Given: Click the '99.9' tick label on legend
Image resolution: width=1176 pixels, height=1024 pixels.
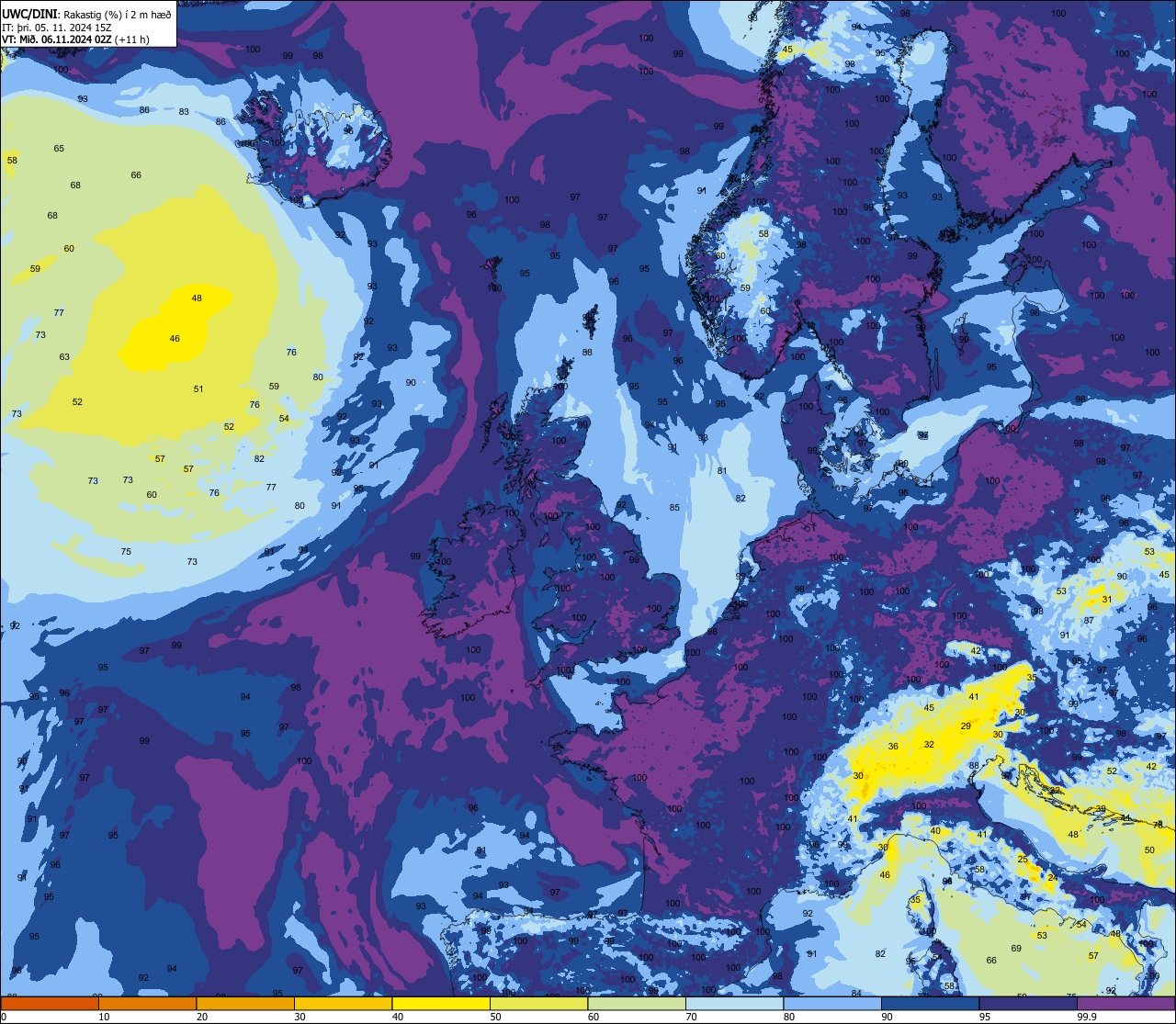Looking at the screenshot, I should (x=1087, y=1017).
